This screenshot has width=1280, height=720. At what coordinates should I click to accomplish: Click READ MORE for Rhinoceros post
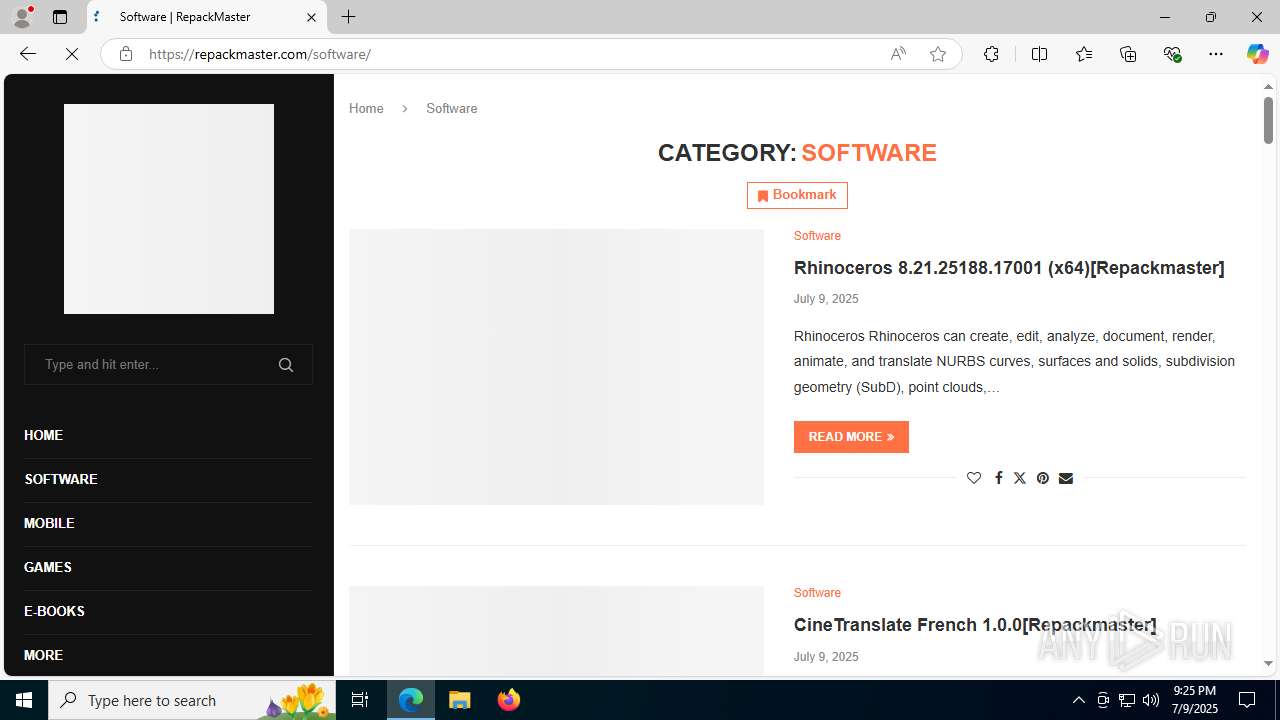[x=851, y=437]
